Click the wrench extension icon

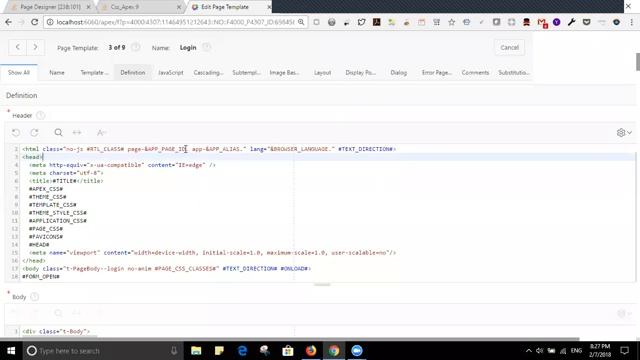[571, 22]
